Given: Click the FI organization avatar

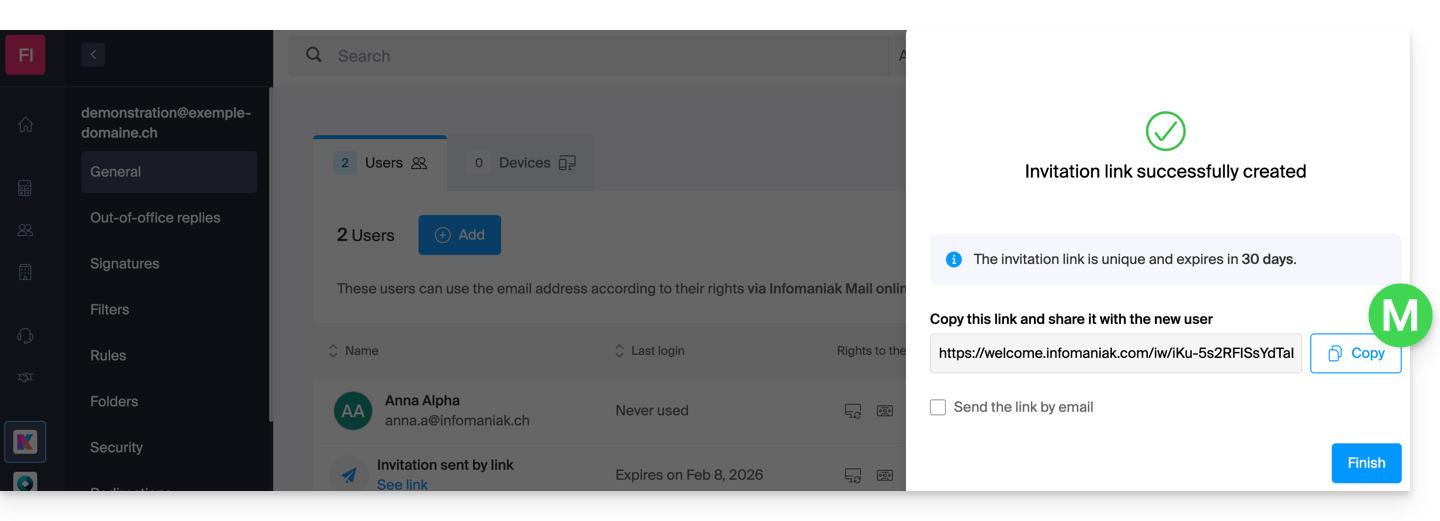Looking at the screenshot, I should pos(25,55).
